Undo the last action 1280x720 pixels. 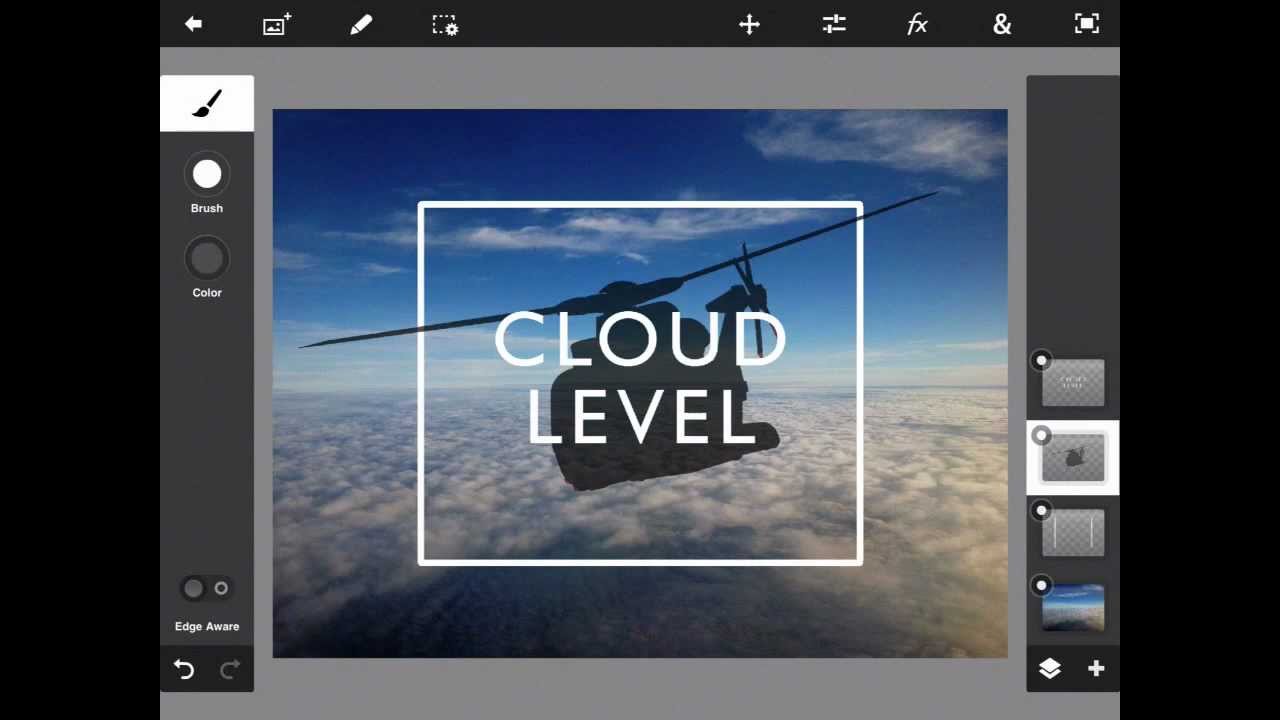[x=184, y=669]
